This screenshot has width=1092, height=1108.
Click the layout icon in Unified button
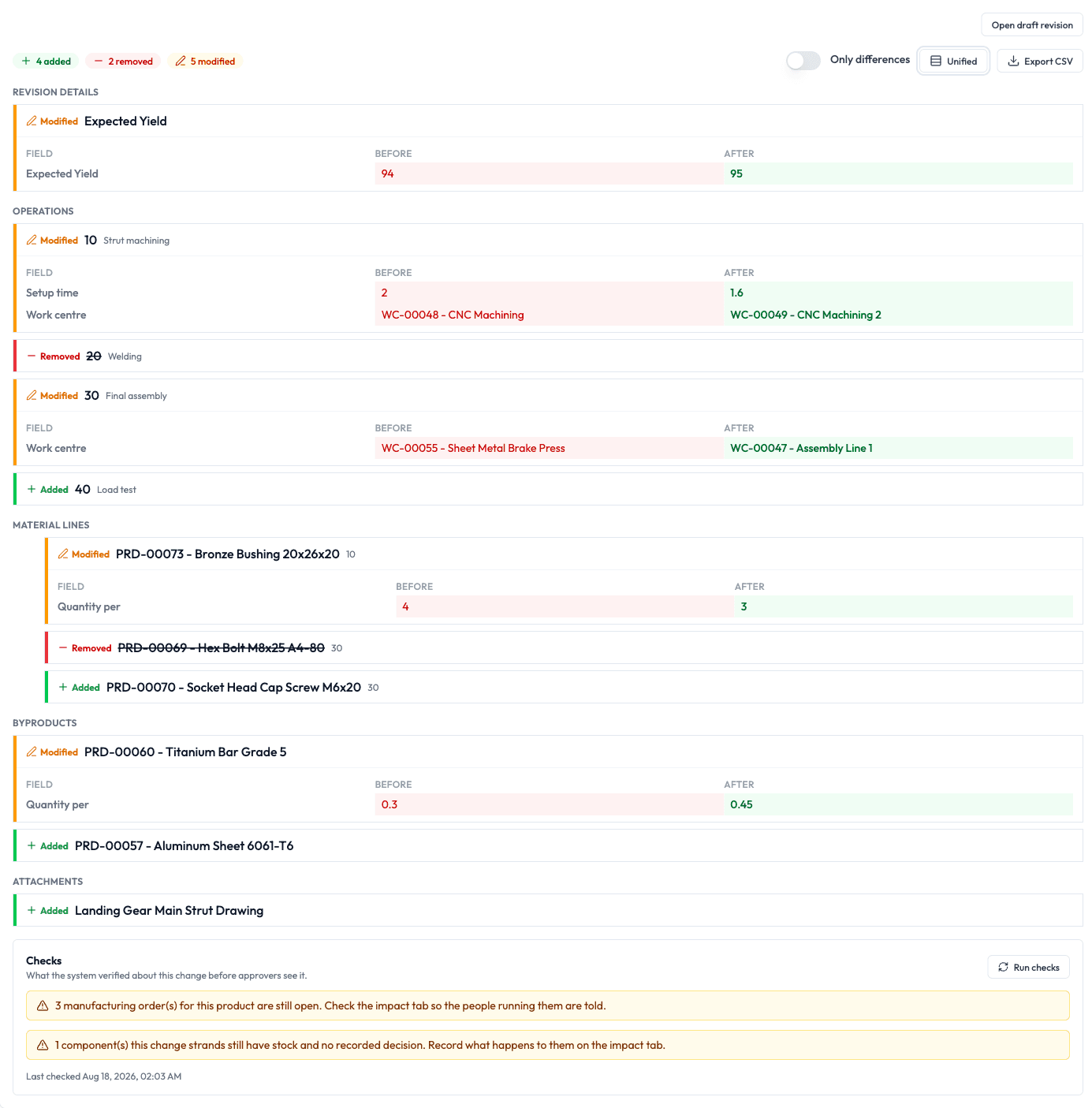pyautogui.click(x=936, y=61)
